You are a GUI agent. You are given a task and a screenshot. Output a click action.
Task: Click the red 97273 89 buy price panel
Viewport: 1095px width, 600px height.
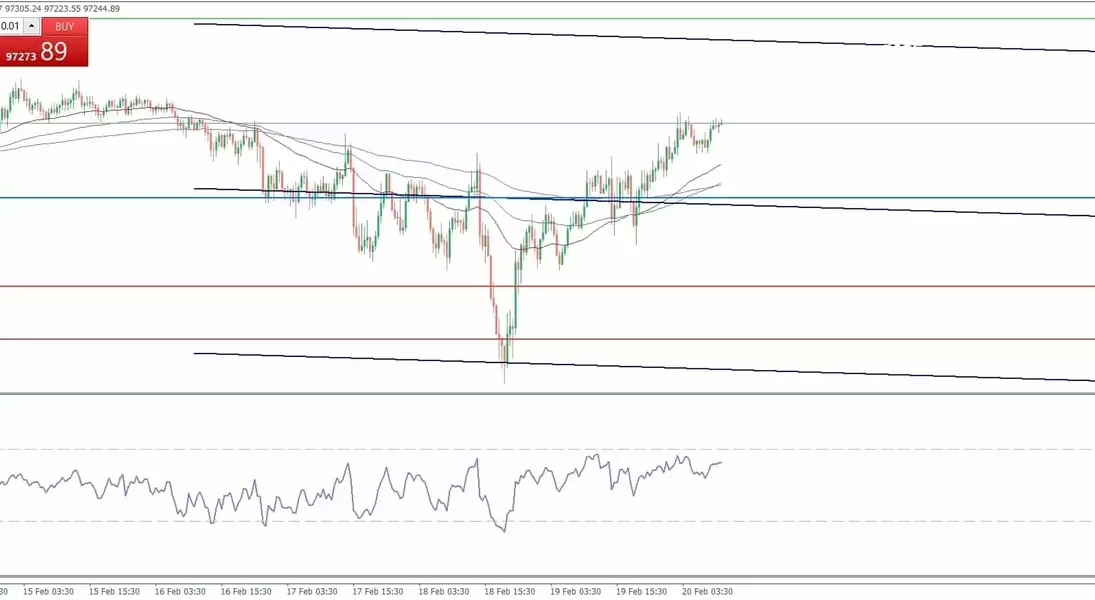coord(45,52)
